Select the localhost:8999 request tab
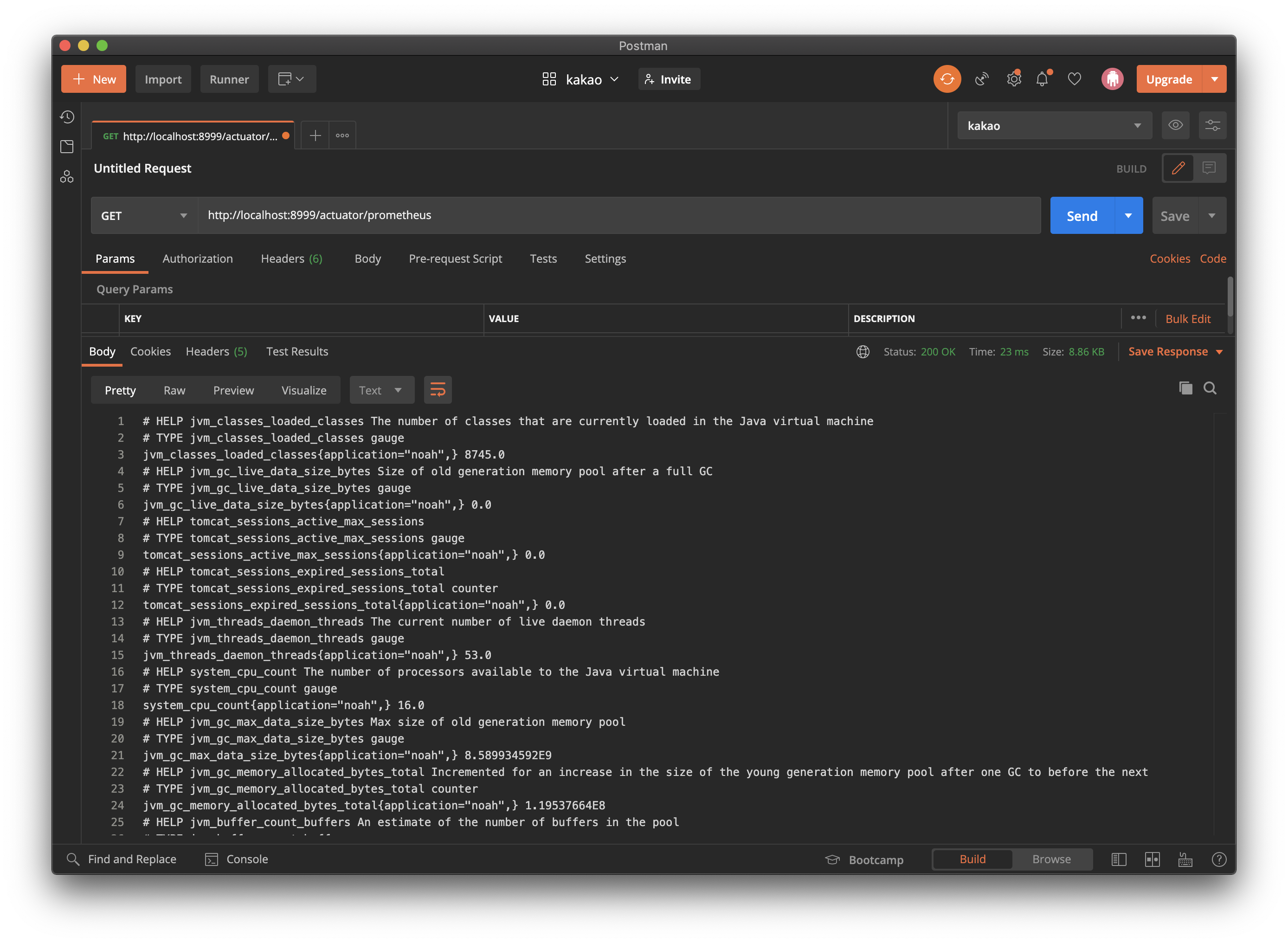The height and width of the screenshot is (943, 1288). point(193,136)
